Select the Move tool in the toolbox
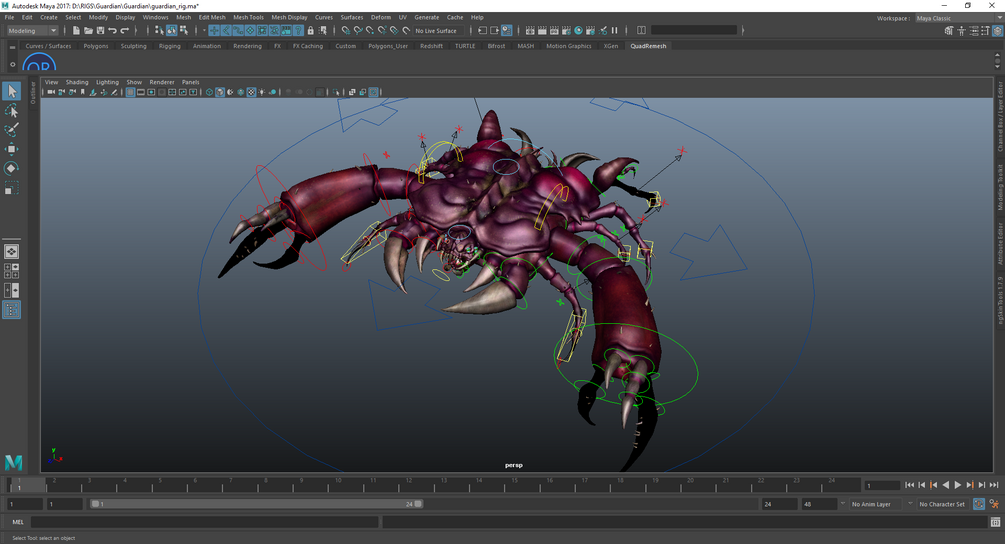The width and height of the screenshot is (1005, 544). click(11, 149)
